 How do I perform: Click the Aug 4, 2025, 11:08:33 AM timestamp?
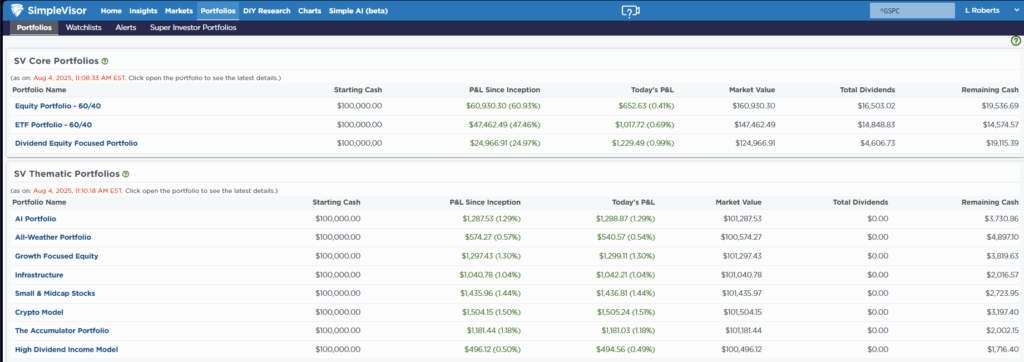(80, 78)
